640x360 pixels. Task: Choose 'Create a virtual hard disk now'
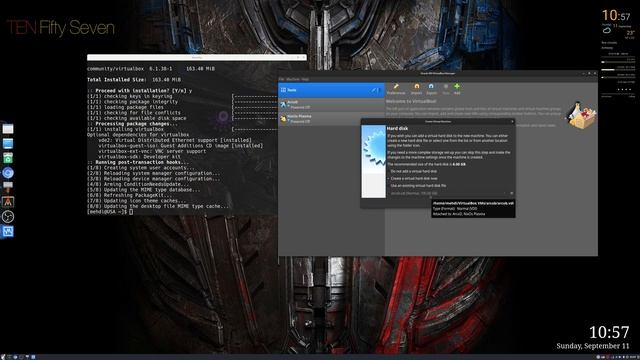point(413,178)
